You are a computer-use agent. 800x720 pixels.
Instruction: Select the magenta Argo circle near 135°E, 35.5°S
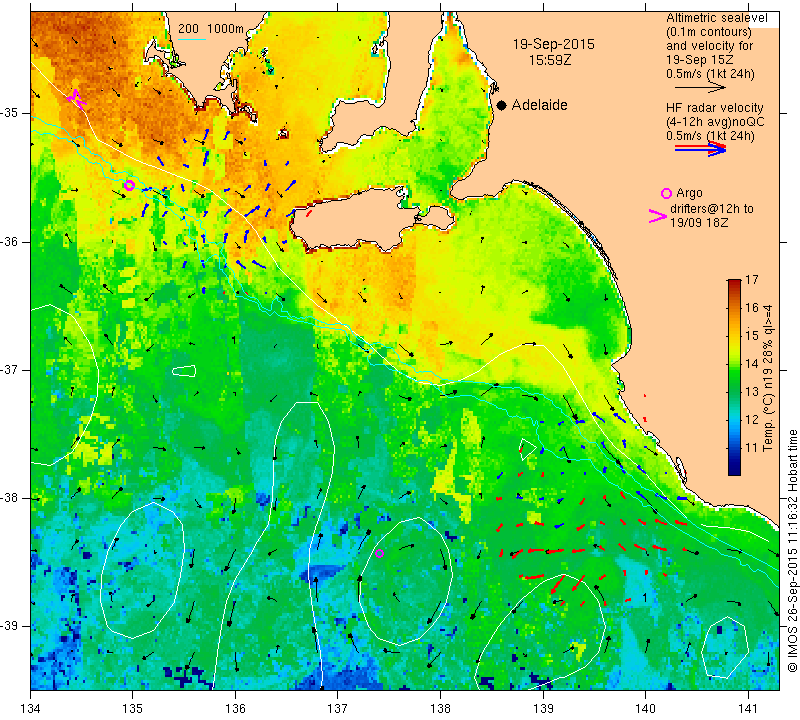[x=130, y=185]
